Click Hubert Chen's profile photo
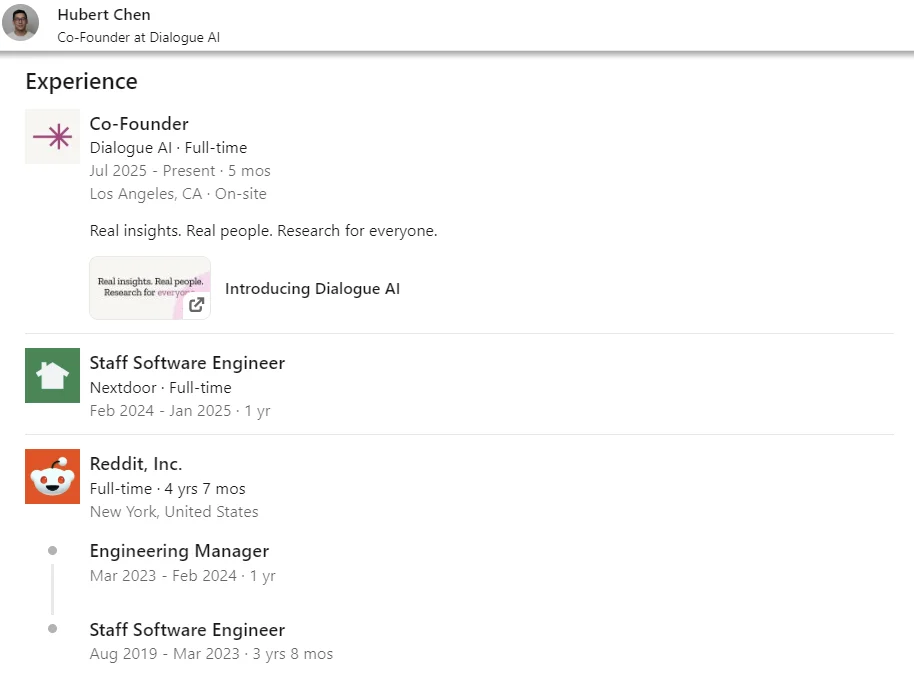 pos(21,22)
